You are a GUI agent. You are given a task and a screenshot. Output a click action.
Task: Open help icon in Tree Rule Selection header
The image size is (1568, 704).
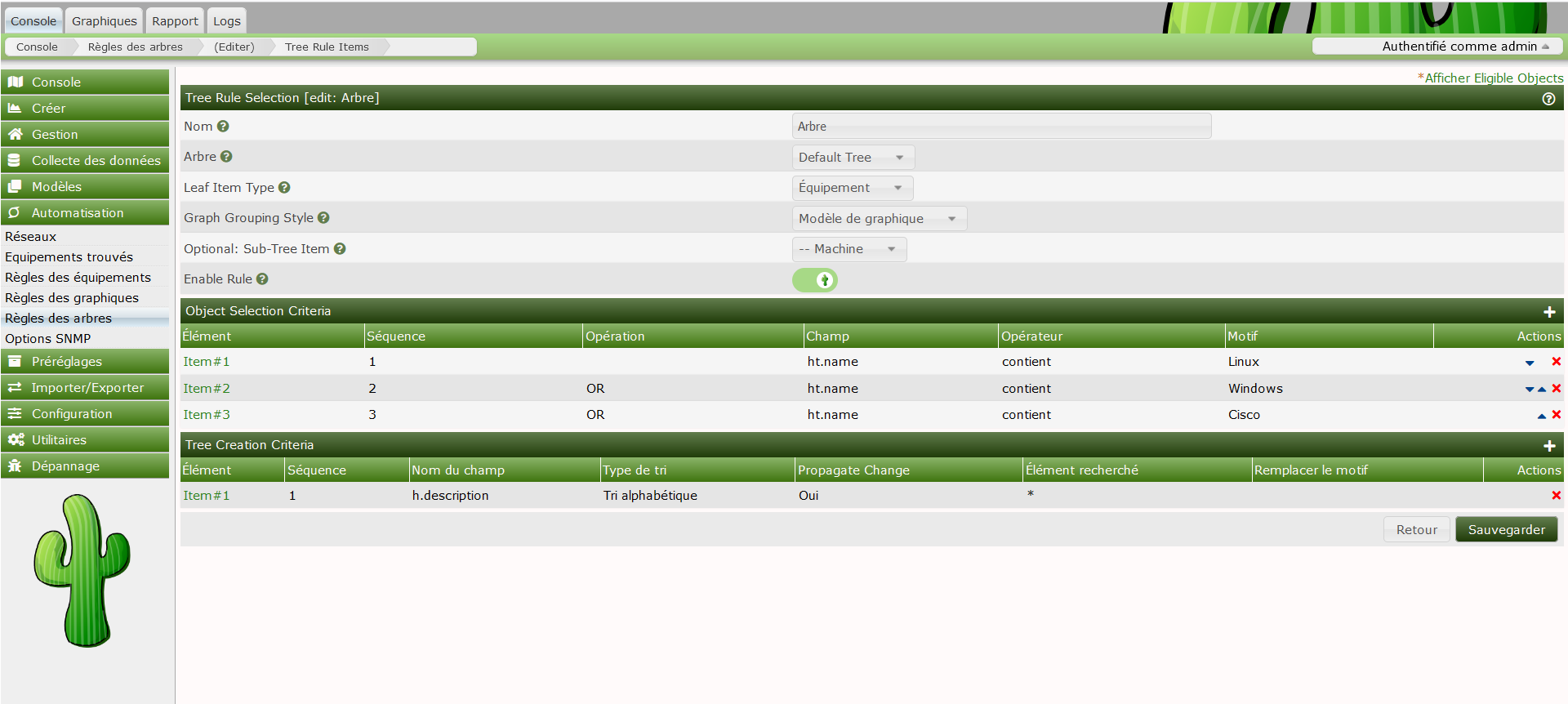1548,99
